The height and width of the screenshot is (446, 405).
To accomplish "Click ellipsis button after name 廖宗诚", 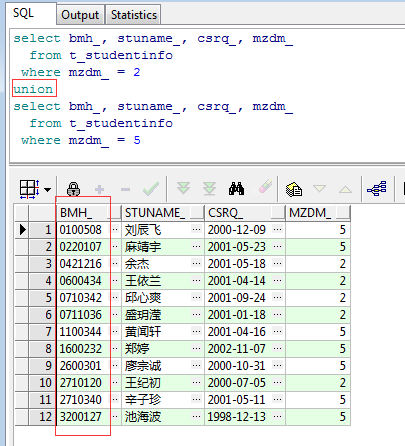I will (x=196, y=365).
